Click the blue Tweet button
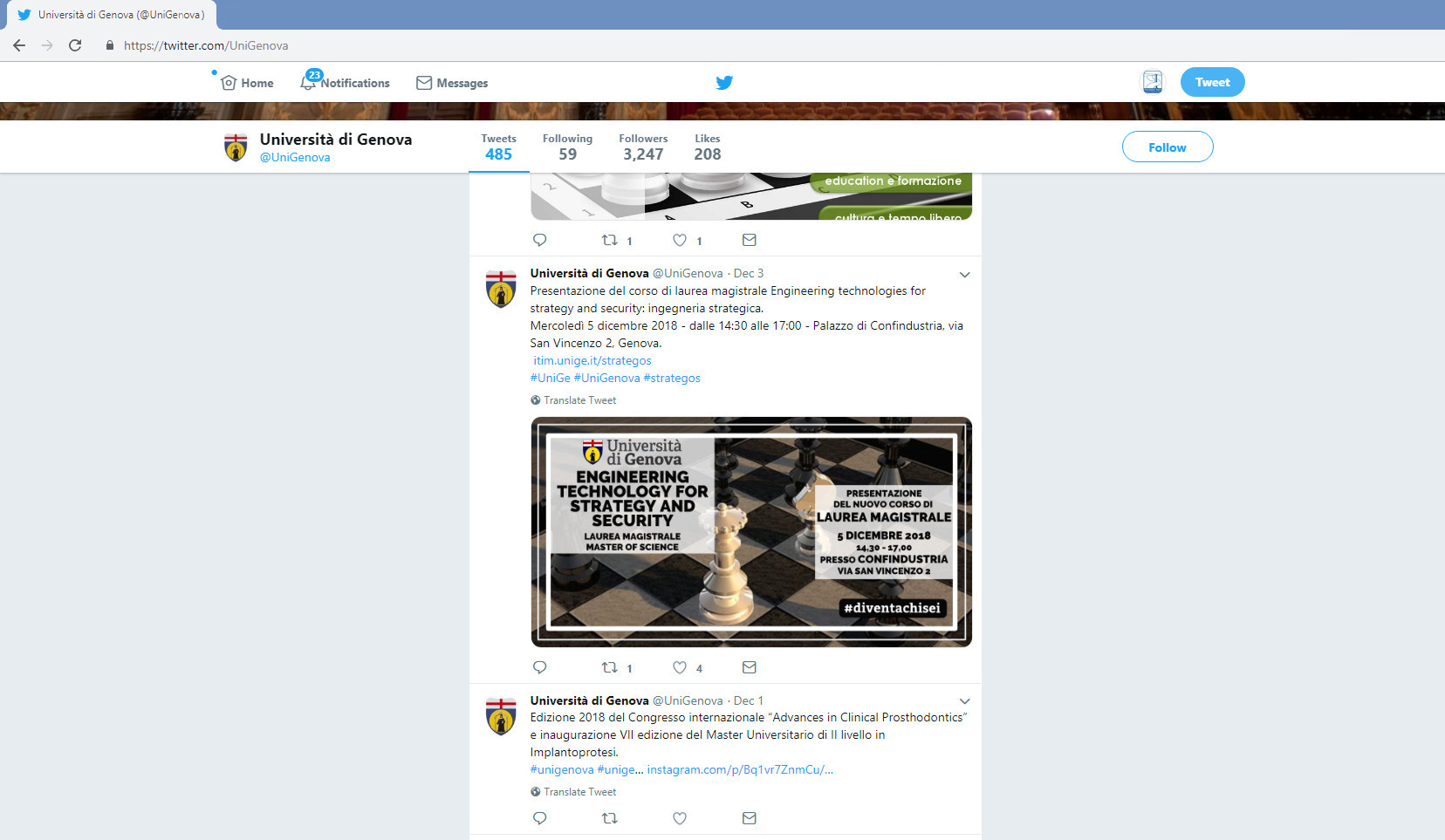The image size is (1445, 840). [1212, 82]
